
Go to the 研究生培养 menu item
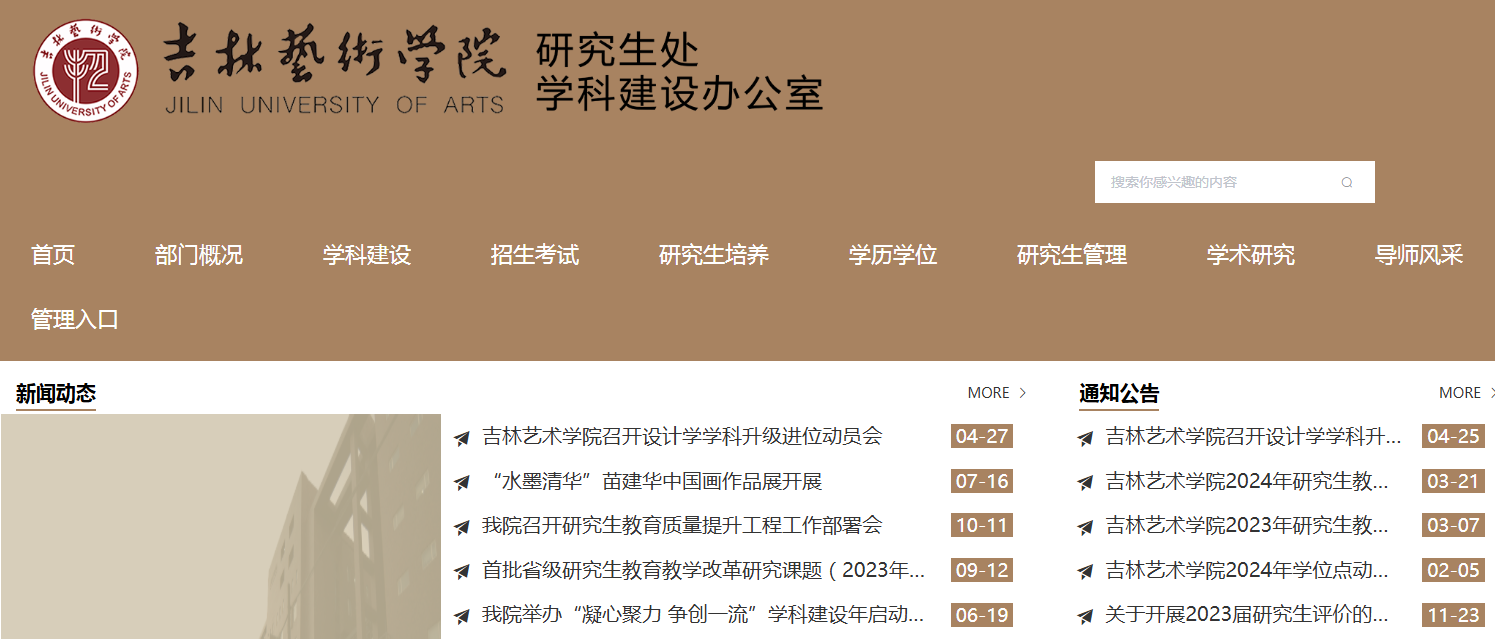(x=713, y=255)
